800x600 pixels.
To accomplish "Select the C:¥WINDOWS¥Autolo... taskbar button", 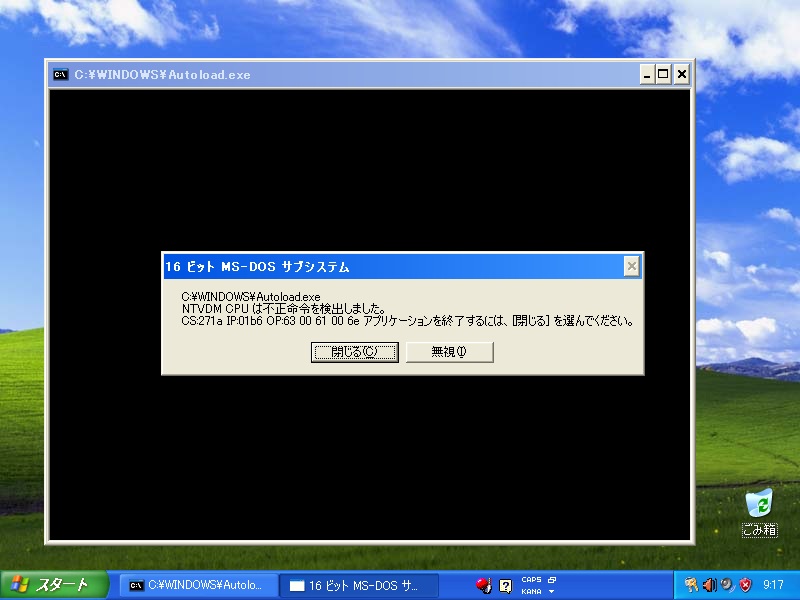I will [198, 585].
